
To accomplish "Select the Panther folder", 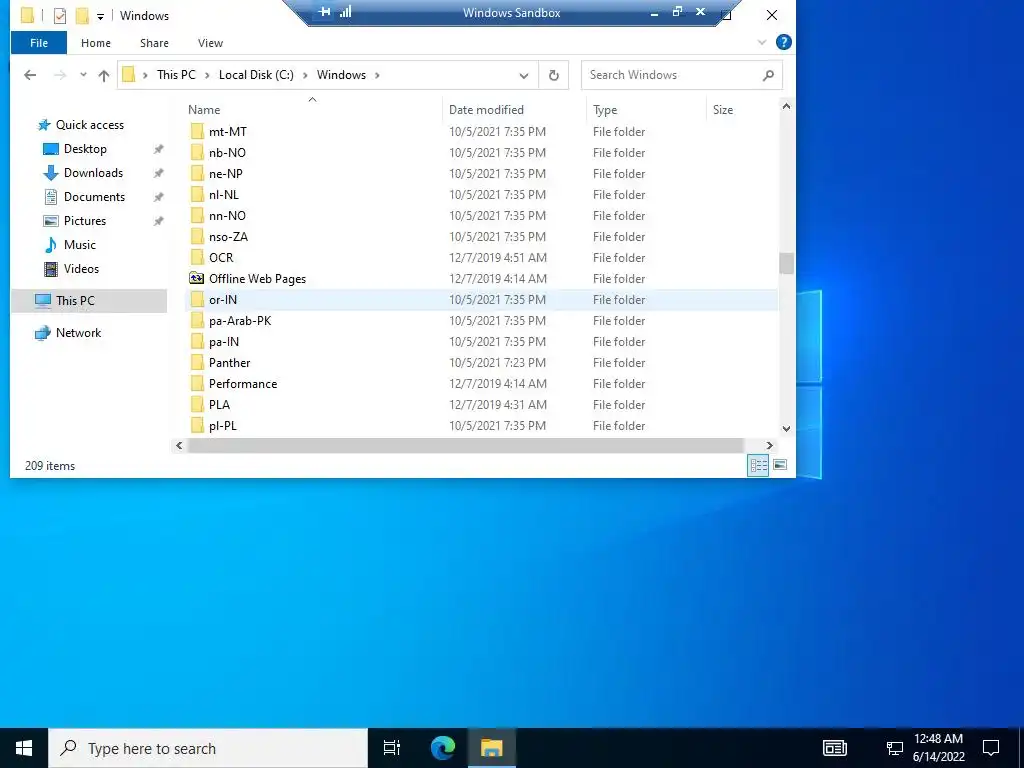I will (x=229, y=362).
